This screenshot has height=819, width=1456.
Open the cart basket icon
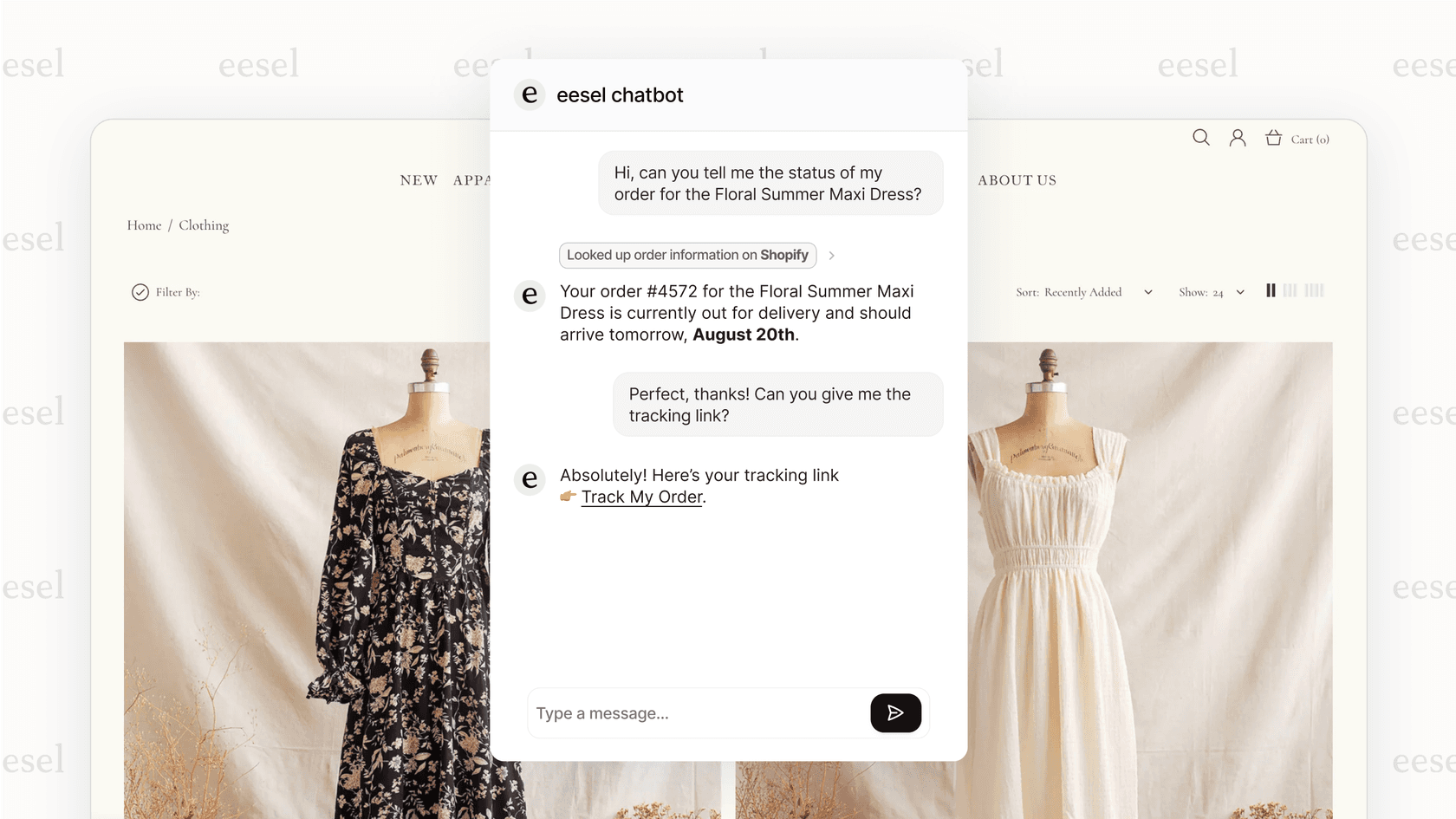[1272, 137]
